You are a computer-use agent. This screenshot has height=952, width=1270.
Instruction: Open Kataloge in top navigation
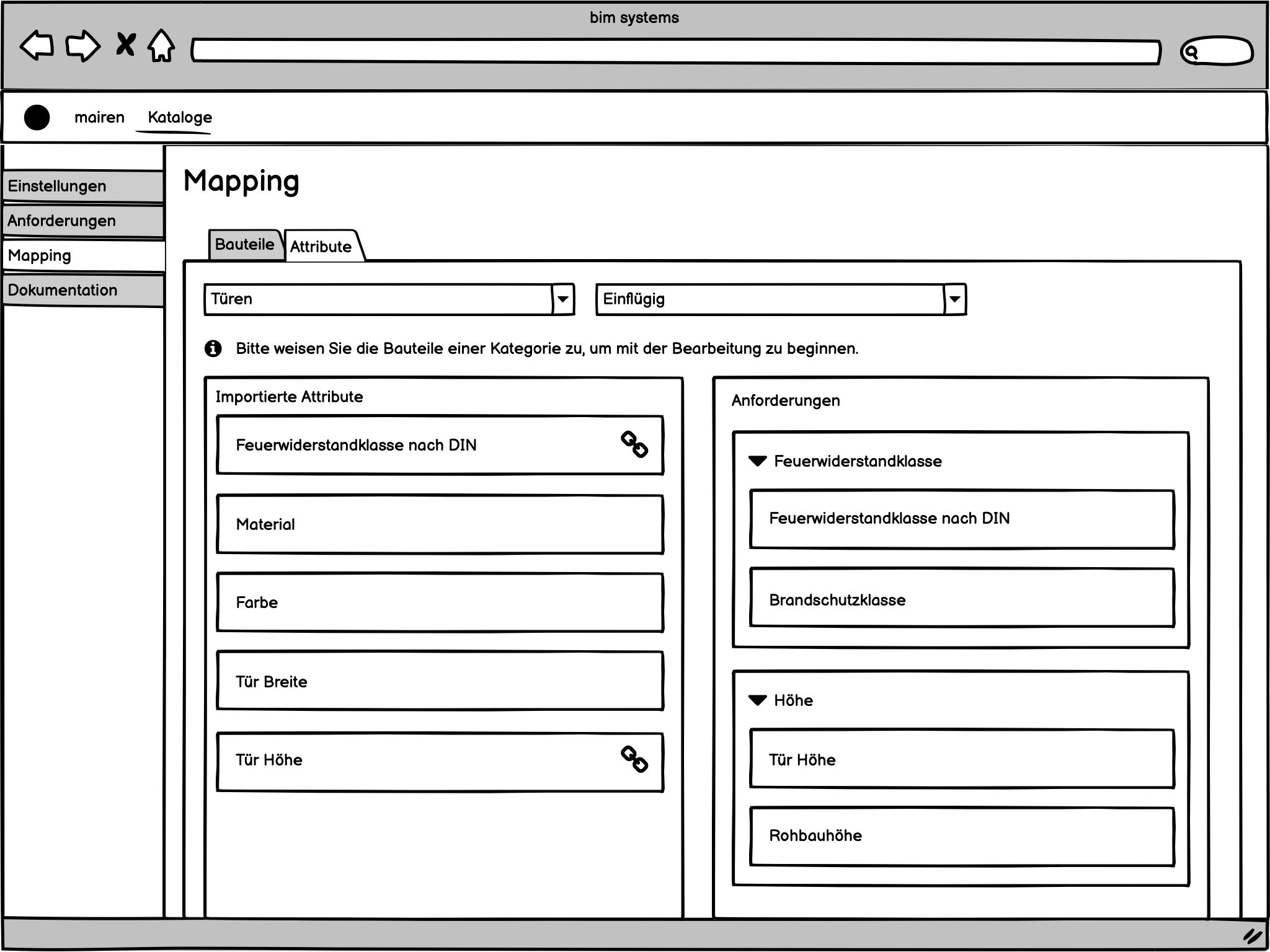180,117
